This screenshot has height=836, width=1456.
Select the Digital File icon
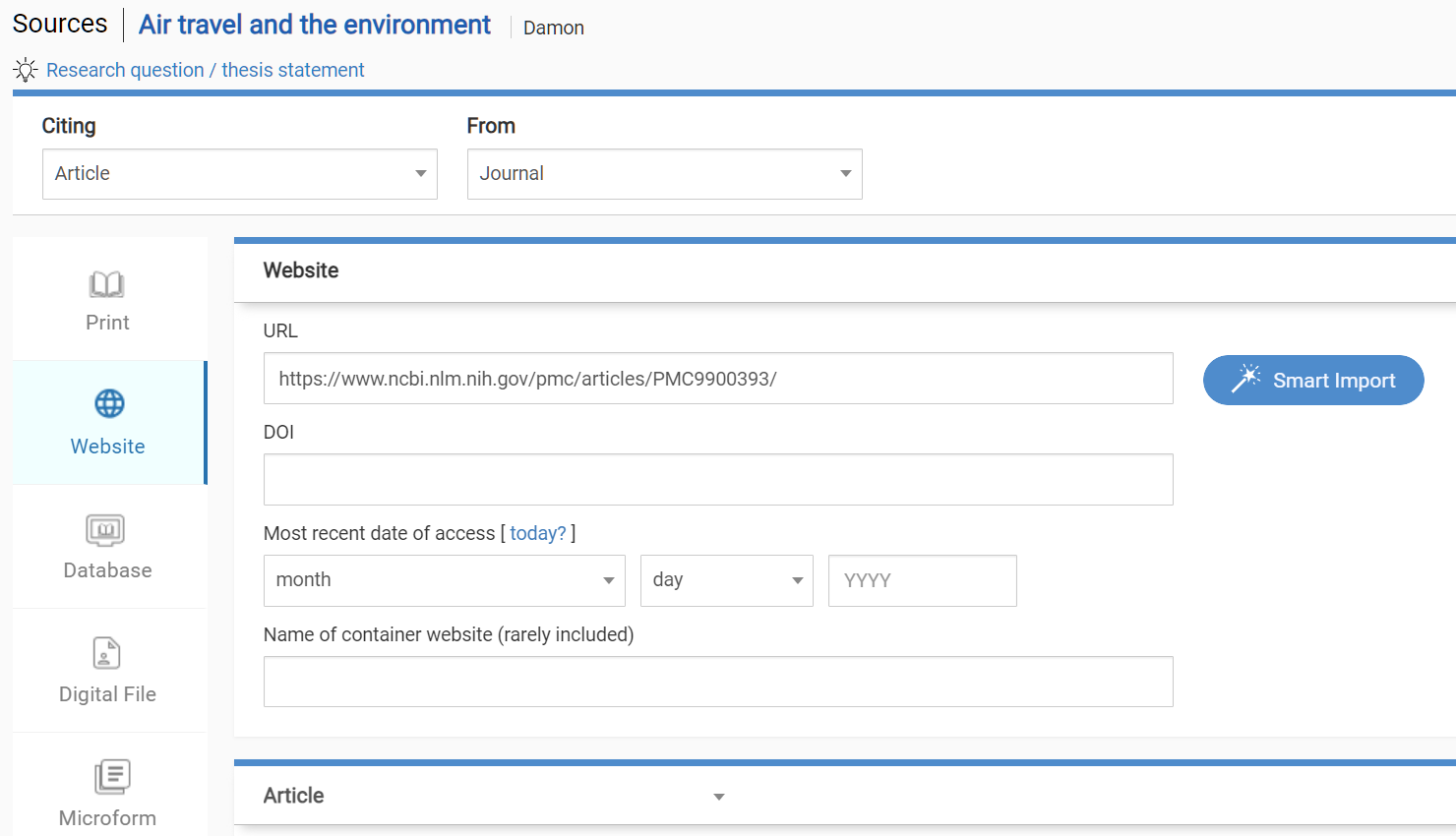click(106, 653)
